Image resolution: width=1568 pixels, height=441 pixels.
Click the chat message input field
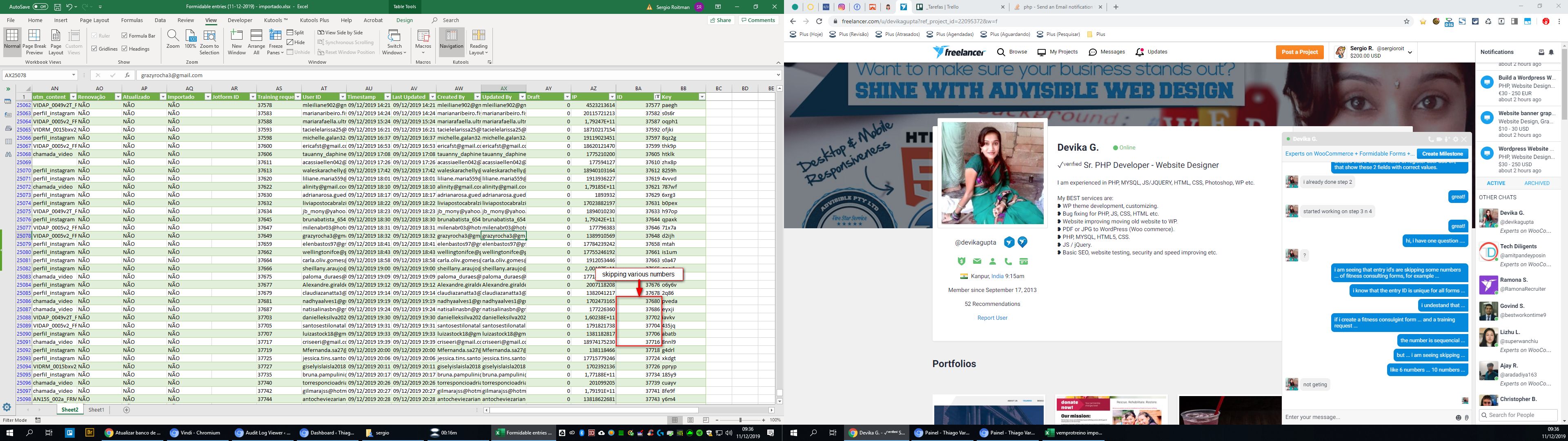point(1363,417)
